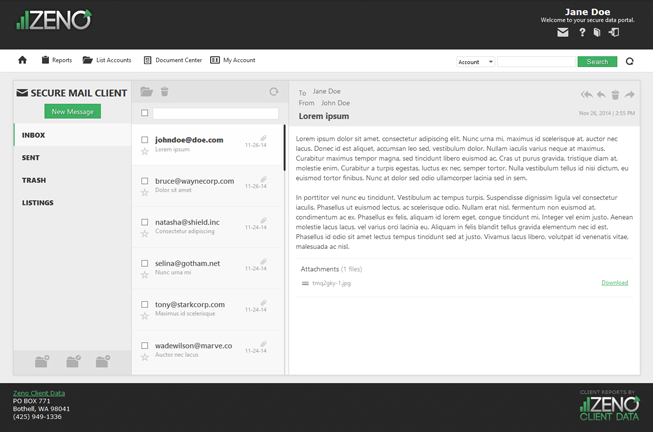653x432 pixels.
Task: Forward the open email message
Action: pyautogui.click(x=630, y=95)
